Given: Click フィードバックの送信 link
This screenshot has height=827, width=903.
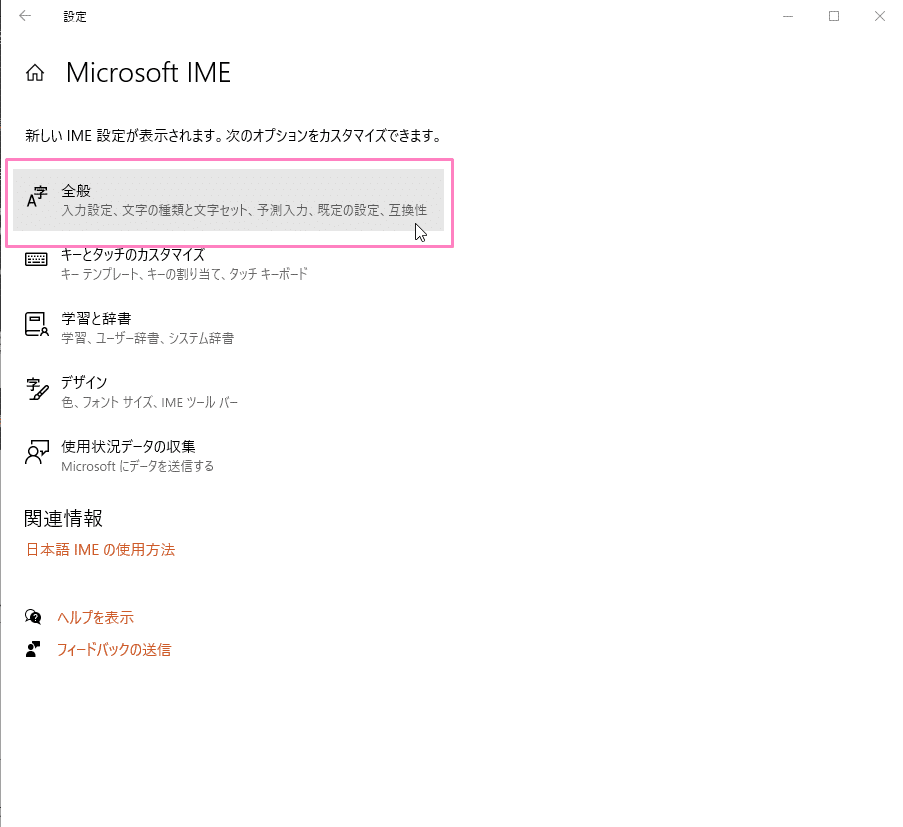Looking at the screenshot, I should [x=113, y=650].
